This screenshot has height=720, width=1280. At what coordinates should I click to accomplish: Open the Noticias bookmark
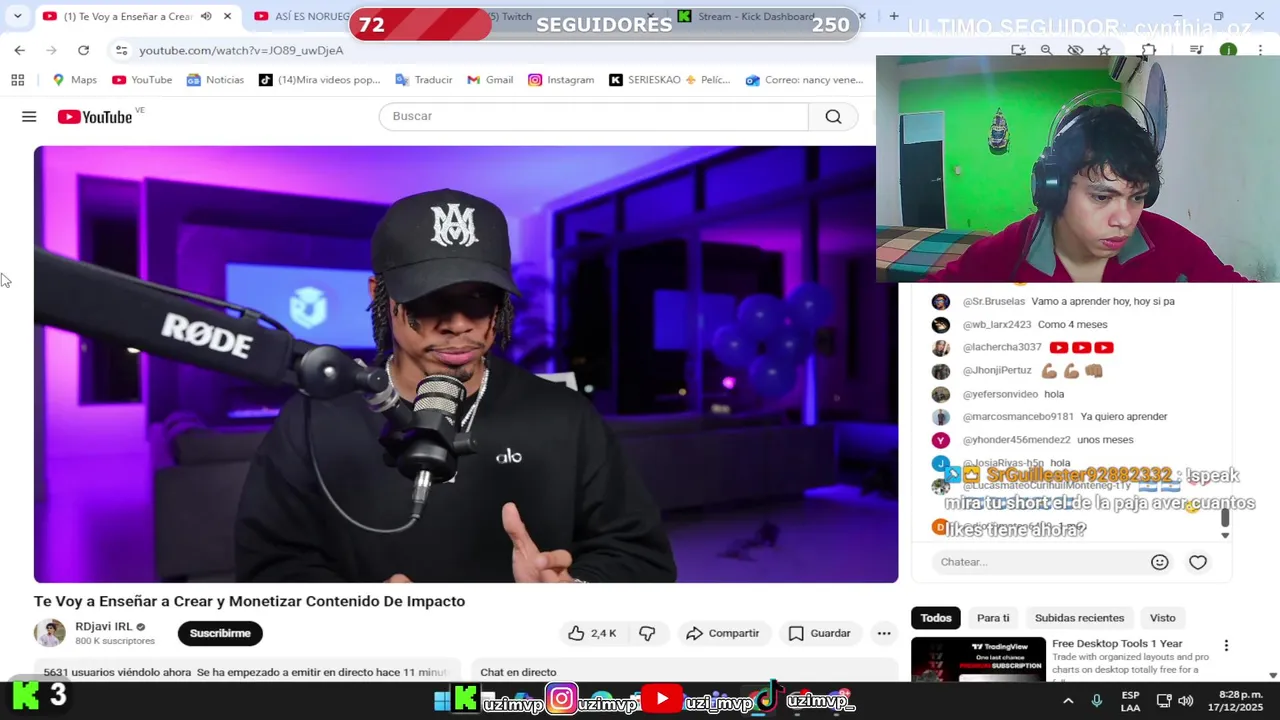click(x=214, y=80)
